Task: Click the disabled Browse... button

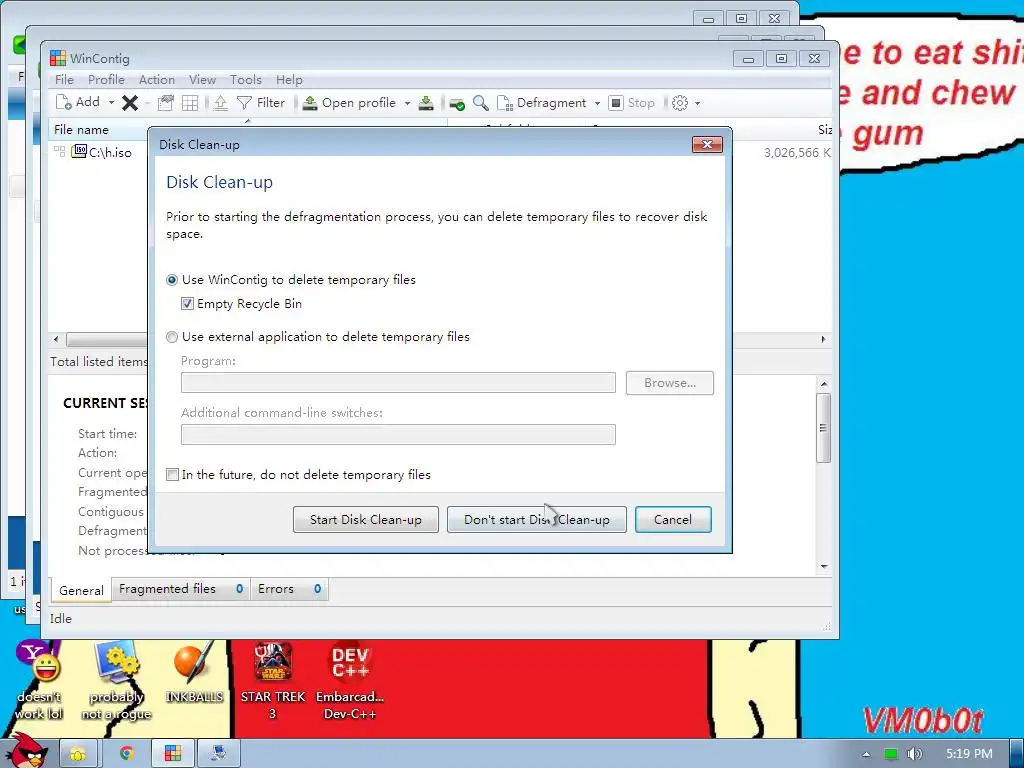Action: [x=669, y=383]
